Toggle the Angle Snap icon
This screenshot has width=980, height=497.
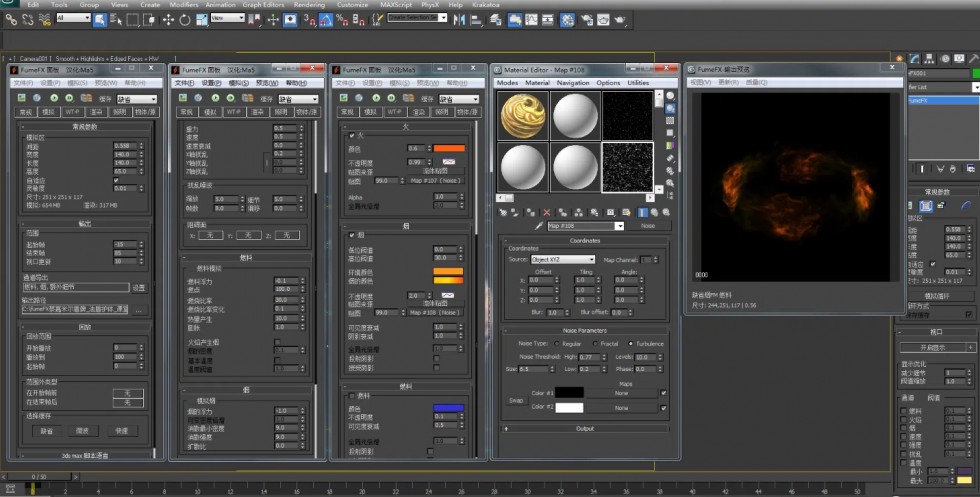326,20
